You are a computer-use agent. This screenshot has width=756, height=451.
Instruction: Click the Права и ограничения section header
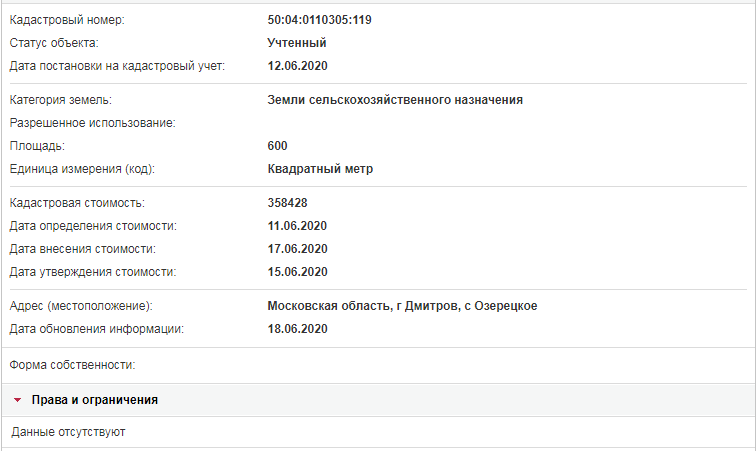(x=378, y=400)
